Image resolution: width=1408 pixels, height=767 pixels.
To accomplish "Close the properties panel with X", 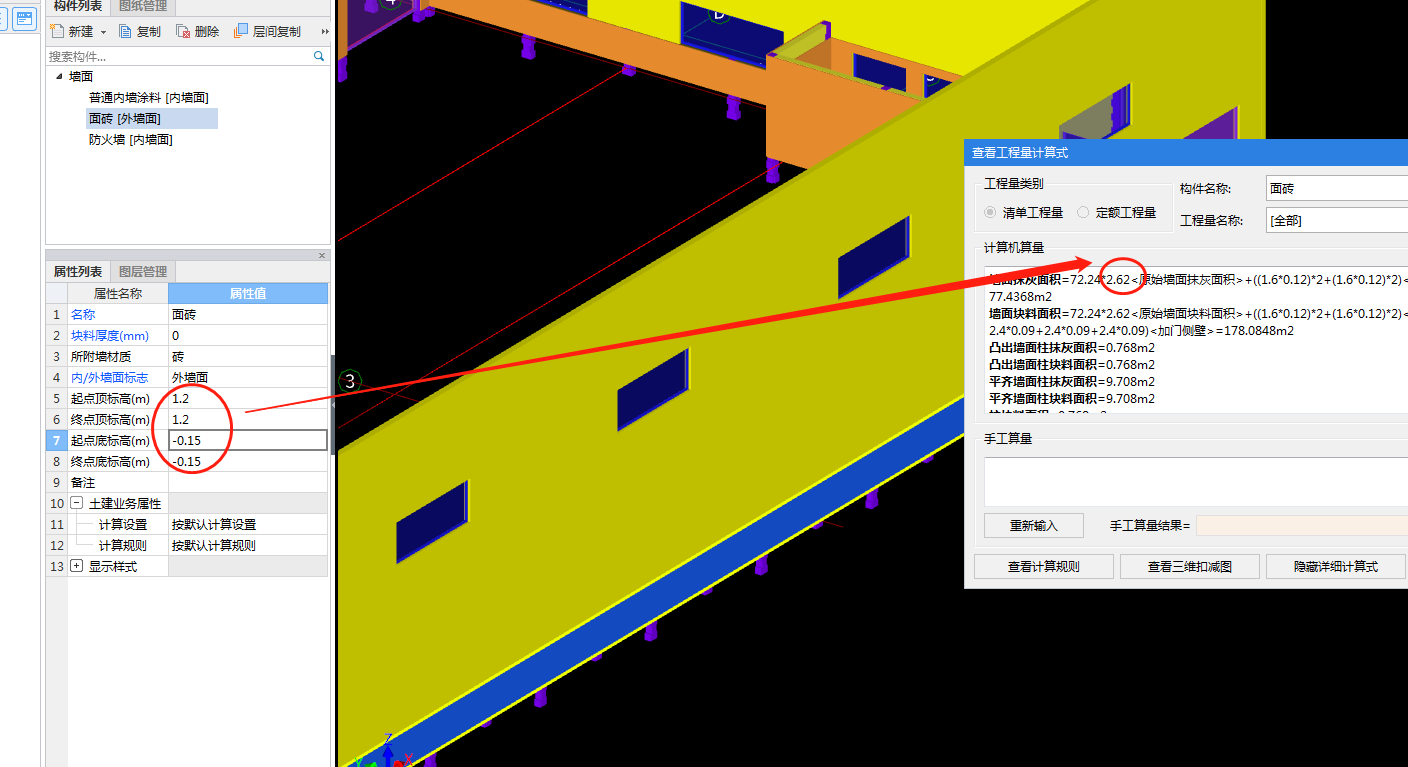I will coord(322,255).
